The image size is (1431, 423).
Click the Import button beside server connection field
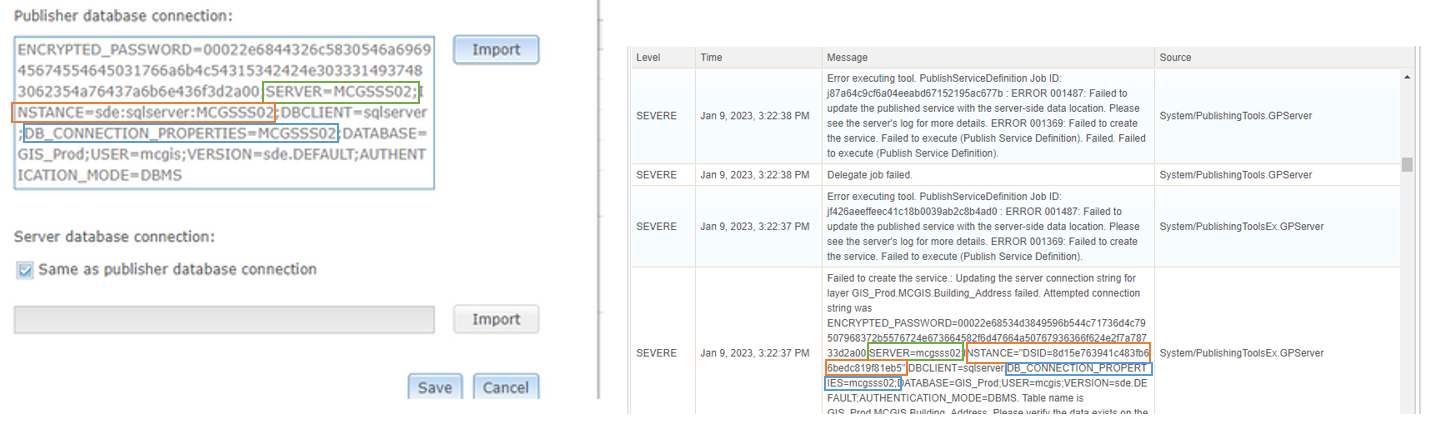tap(495, 320)
